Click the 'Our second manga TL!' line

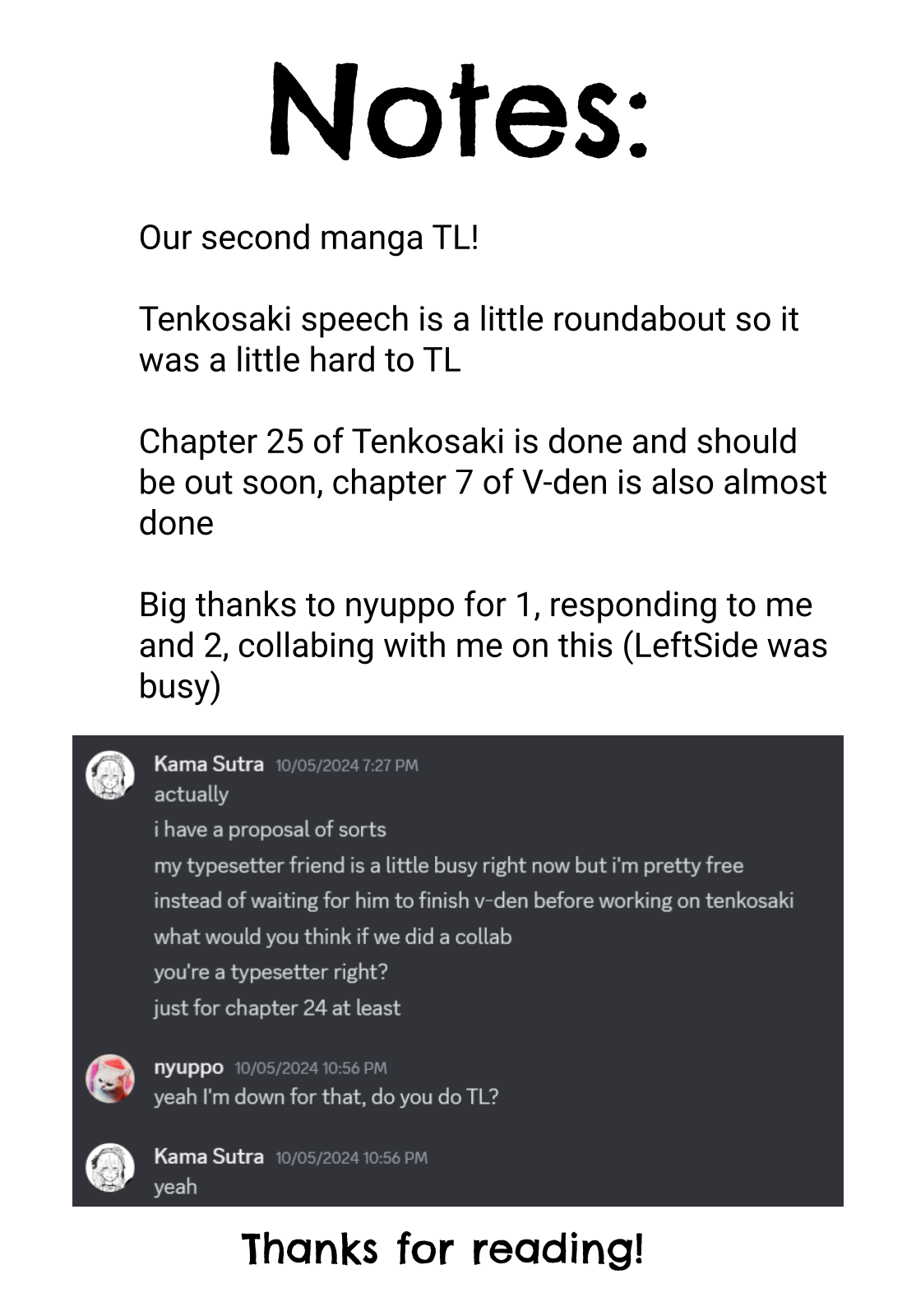[x=308, y=239]
